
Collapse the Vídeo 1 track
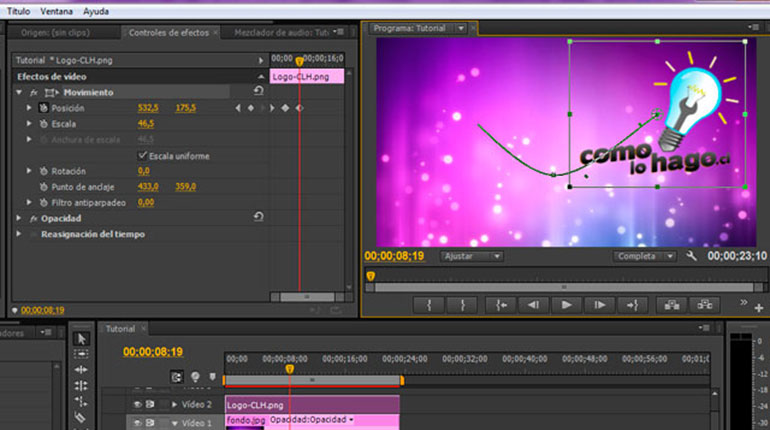point(174,423)
